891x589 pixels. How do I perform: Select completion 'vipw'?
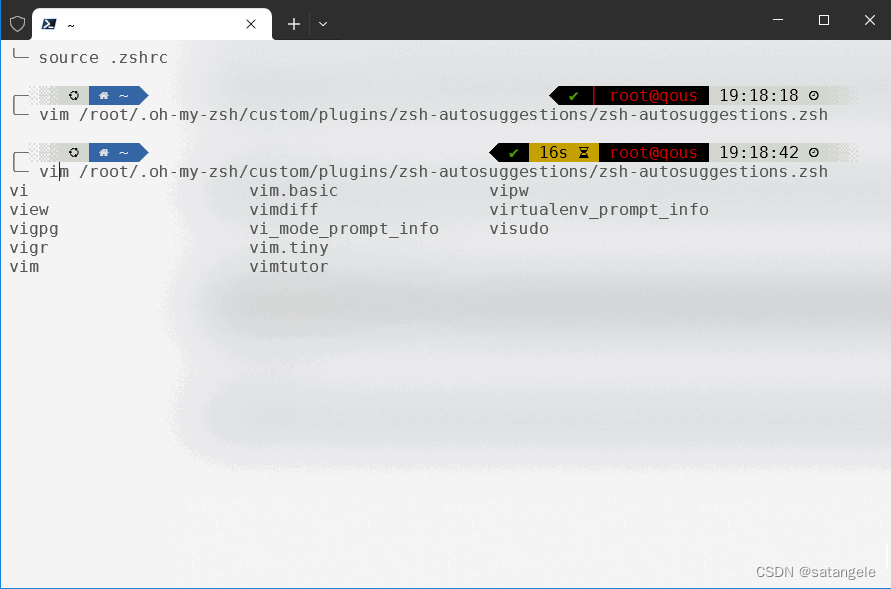click(509, 191)
